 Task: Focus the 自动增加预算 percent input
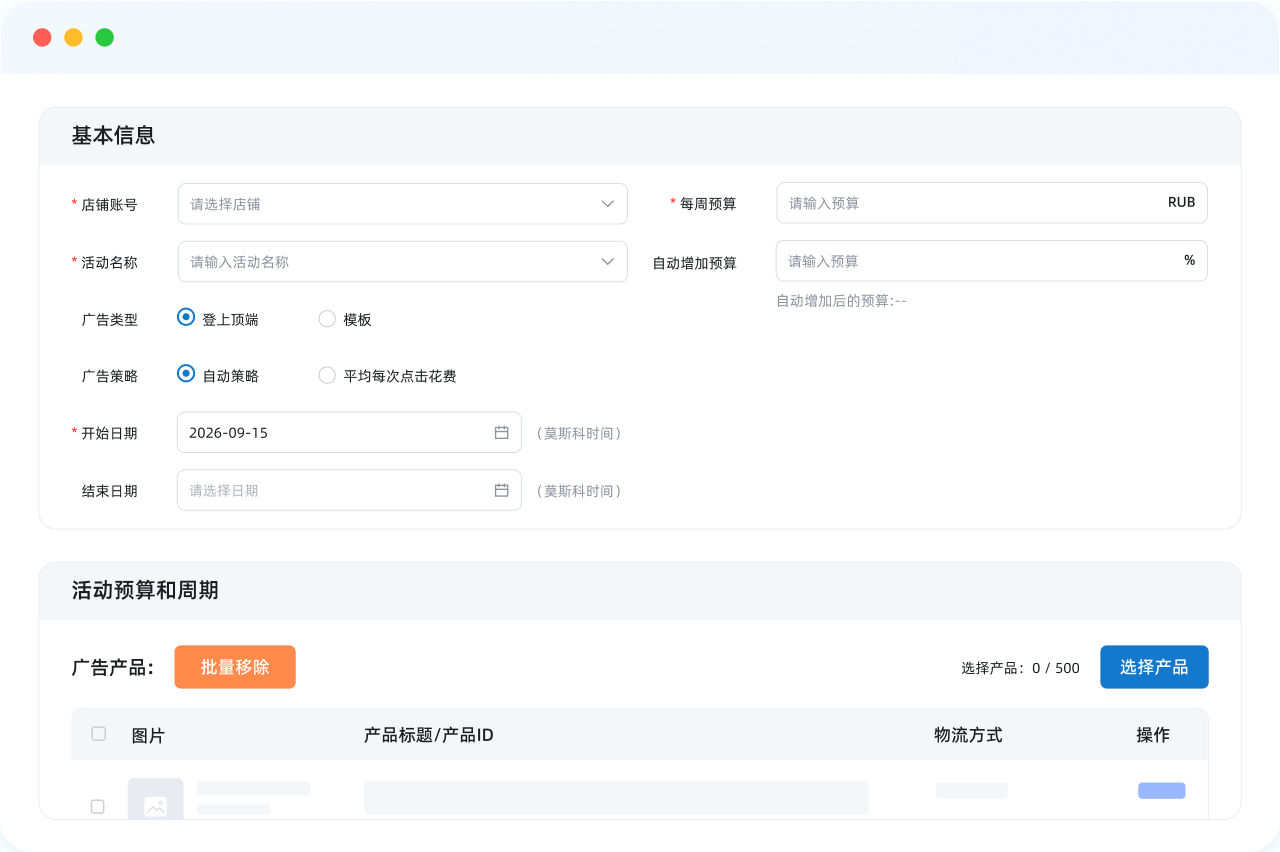992,261
